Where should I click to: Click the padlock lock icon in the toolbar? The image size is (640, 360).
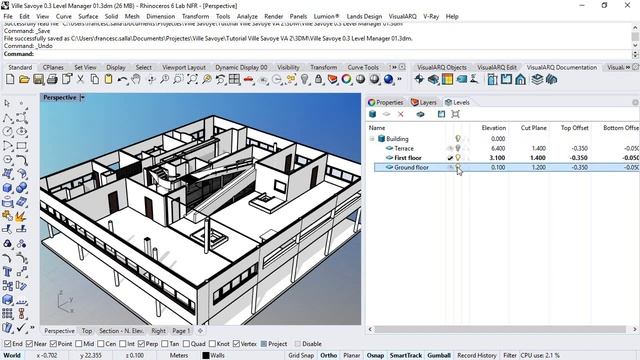(318, 79)
